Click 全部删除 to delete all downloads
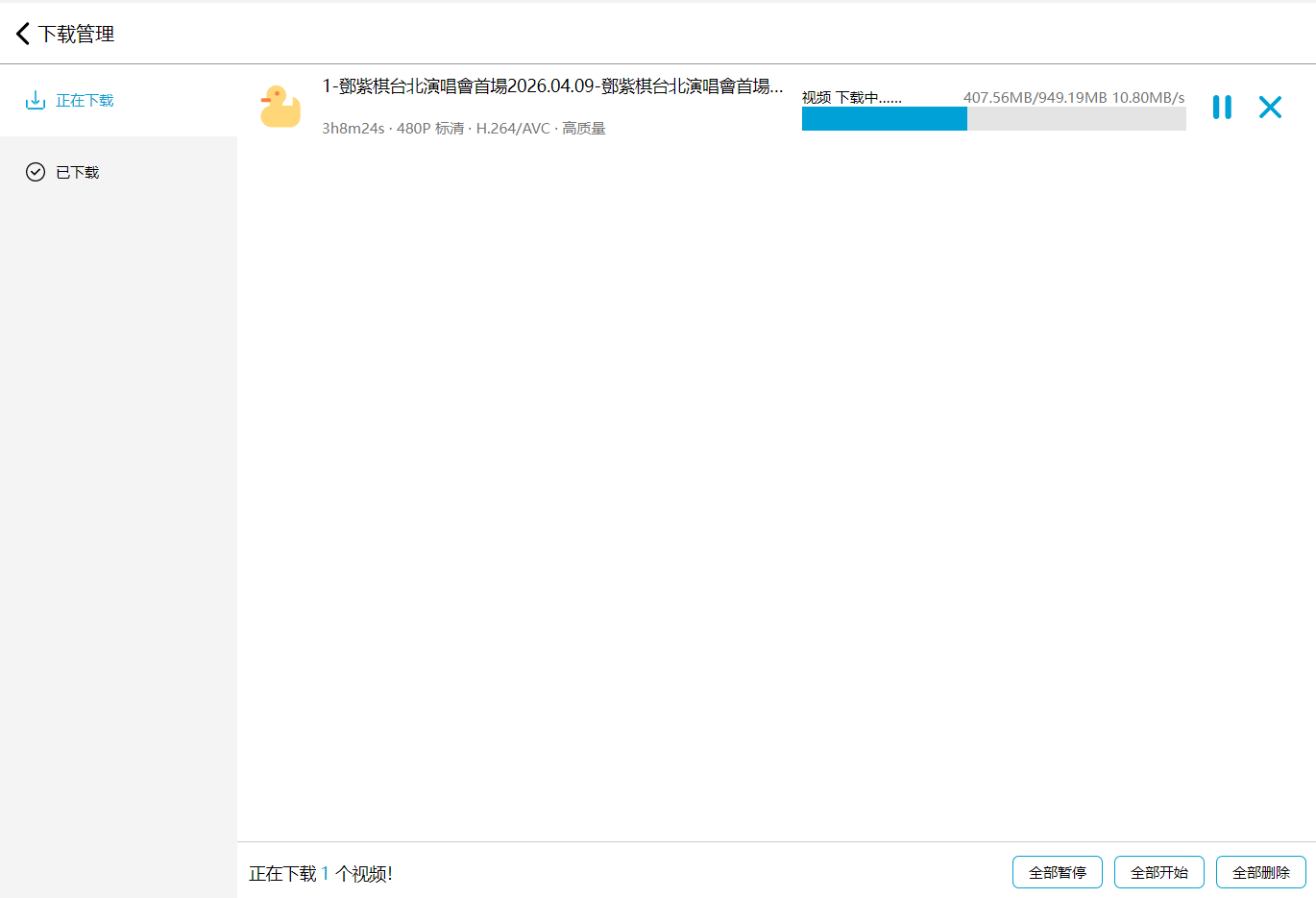 pos(1260,872)
